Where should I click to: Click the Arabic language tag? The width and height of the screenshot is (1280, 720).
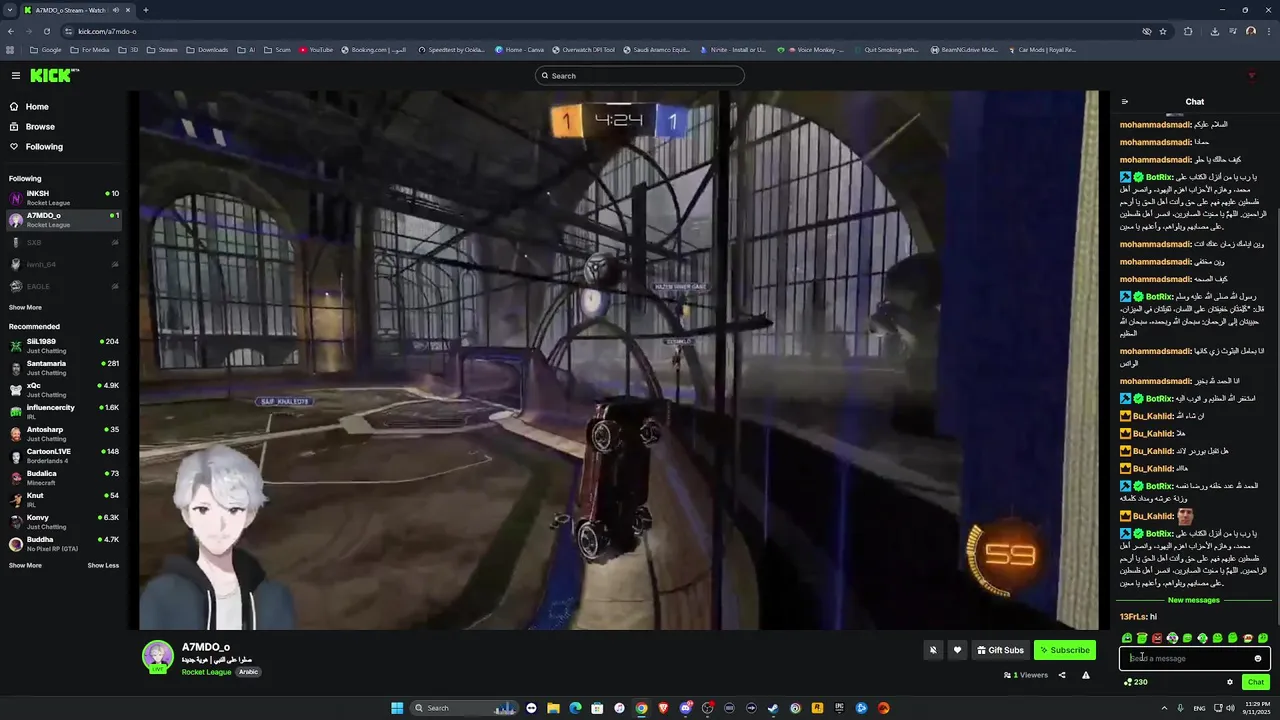click(249, 672)
